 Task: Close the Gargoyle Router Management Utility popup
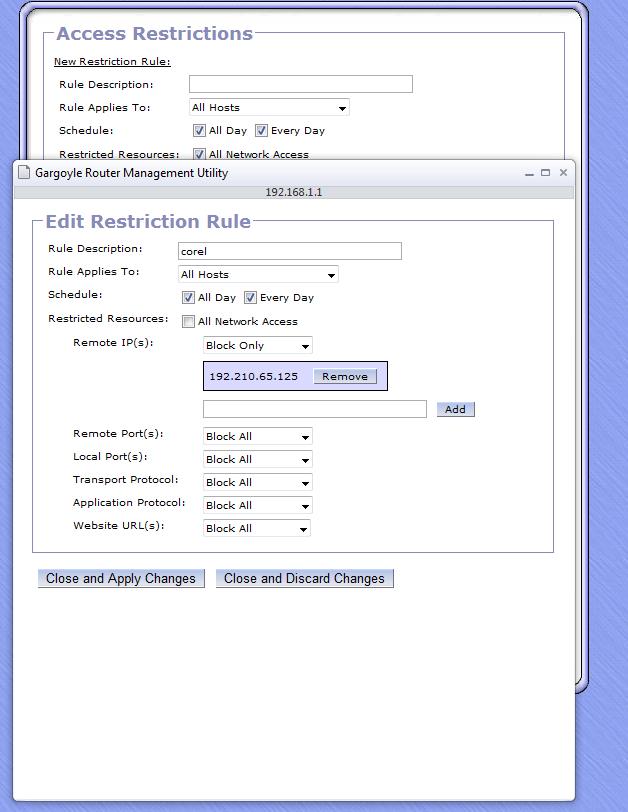563,172
